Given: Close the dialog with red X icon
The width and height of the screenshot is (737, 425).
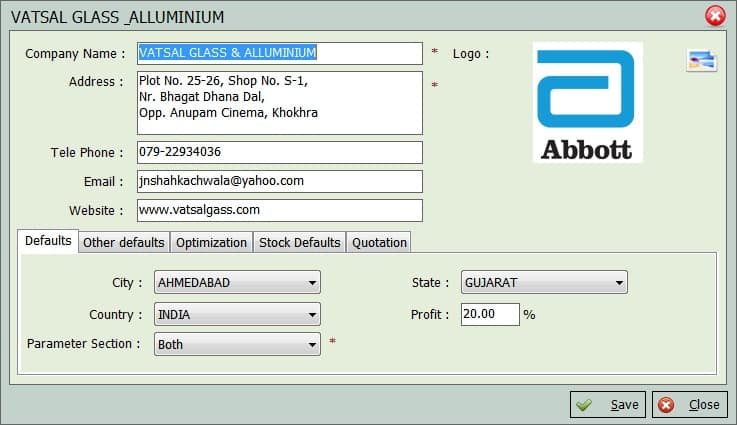Looking at the screenshot, I should tap(715, 16).
